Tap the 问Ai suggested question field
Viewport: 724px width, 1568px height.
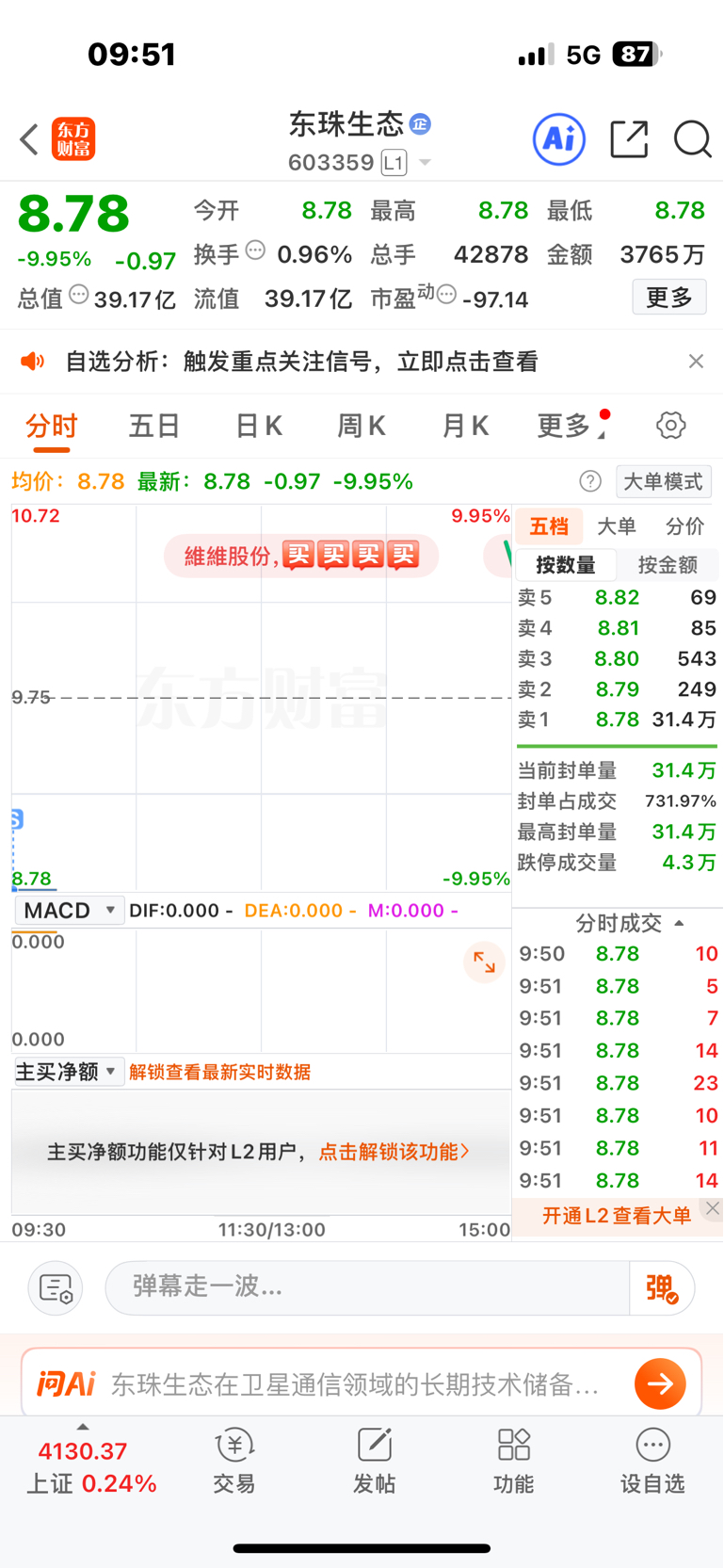pos(356,1383)
